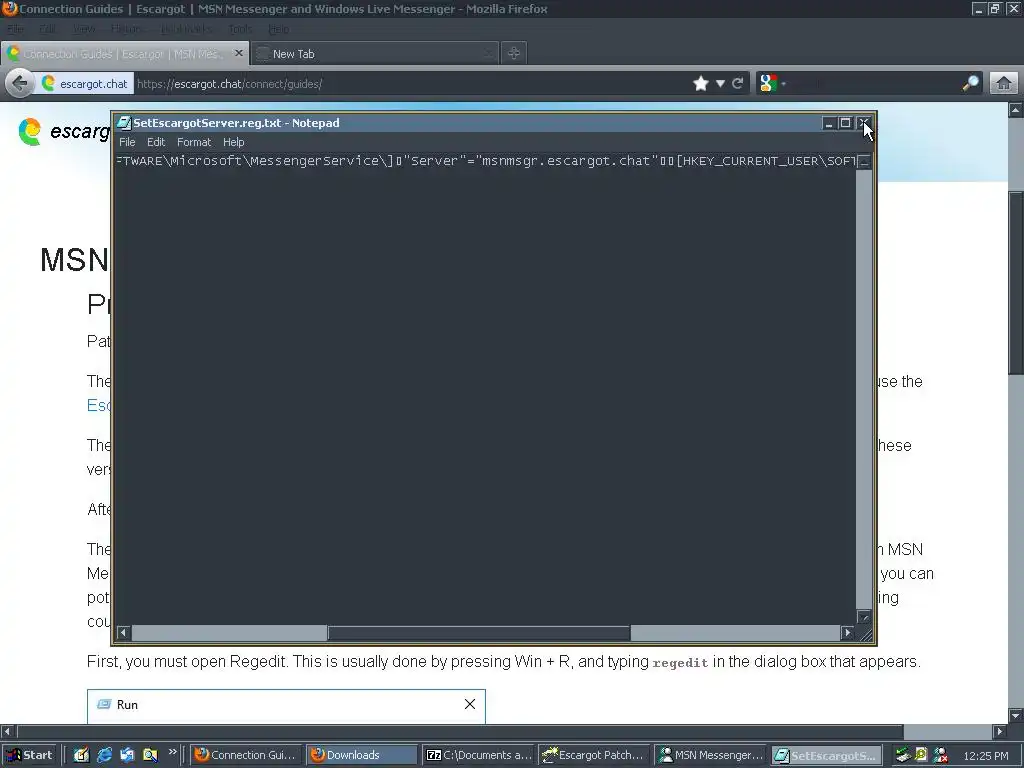Click the network tray icon with red X
Screen dimensions: 1024x768
941,756
